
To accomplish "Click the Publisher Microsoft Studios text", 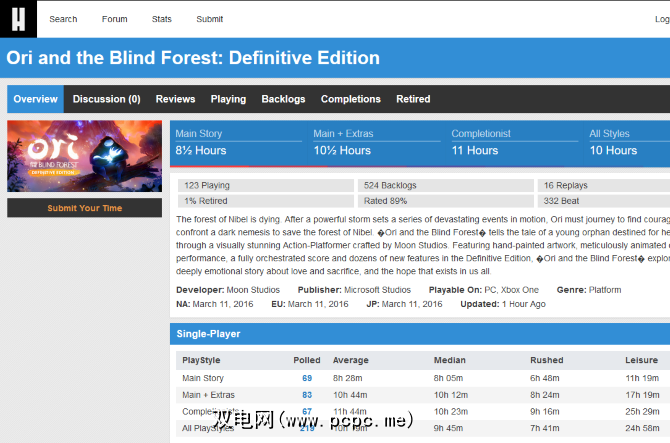I will (x=354, y=290).
